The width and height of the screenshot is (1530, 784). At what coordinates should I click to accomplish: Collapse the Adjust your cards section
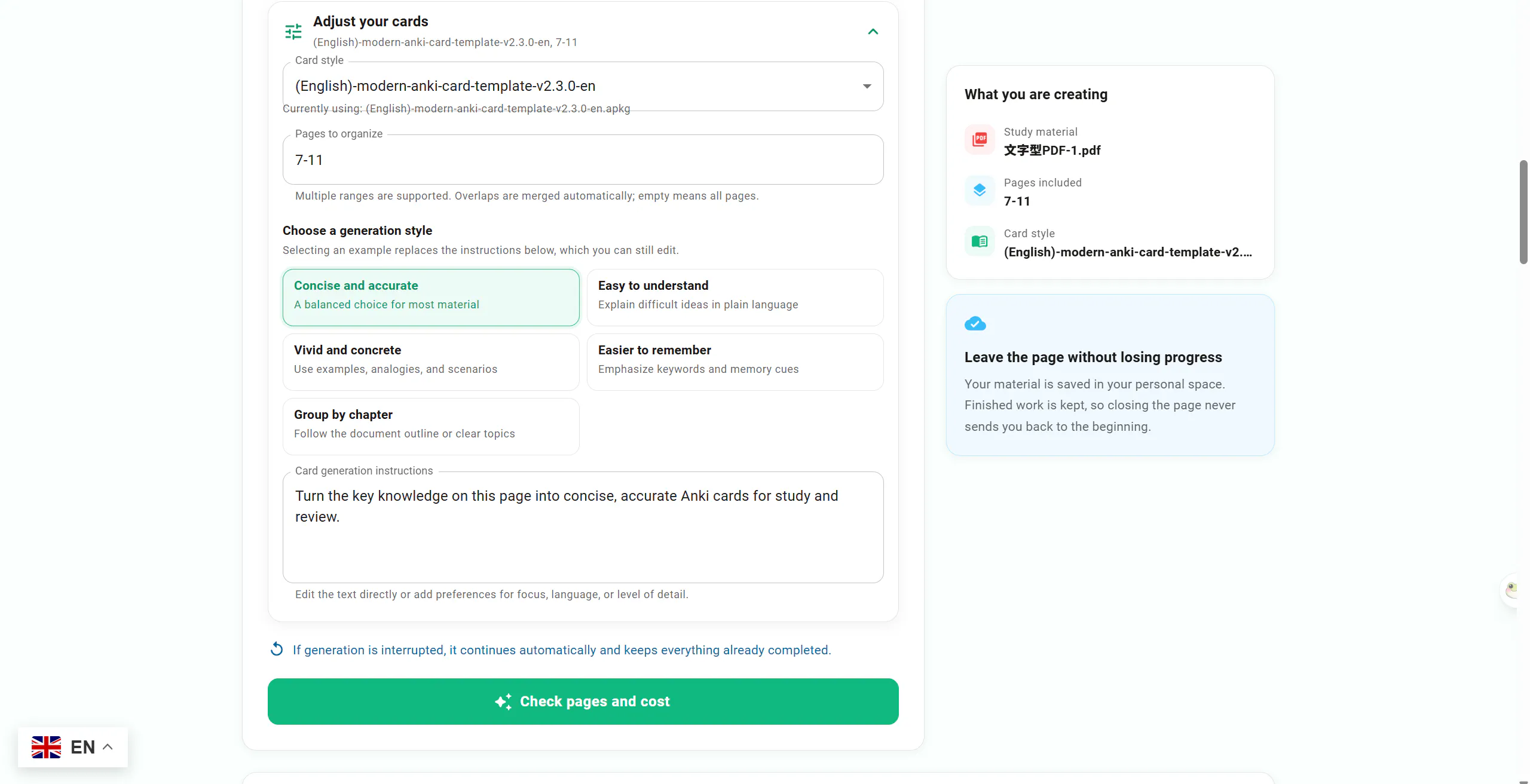click(873, 32)
